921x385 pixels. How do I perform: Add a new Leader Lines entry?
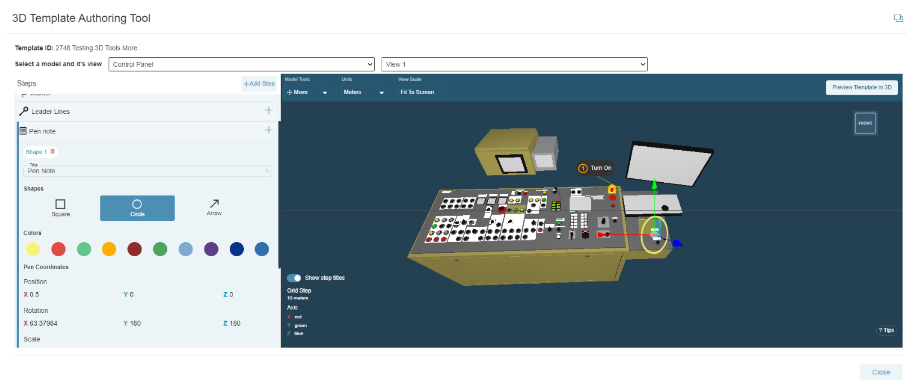268,111
